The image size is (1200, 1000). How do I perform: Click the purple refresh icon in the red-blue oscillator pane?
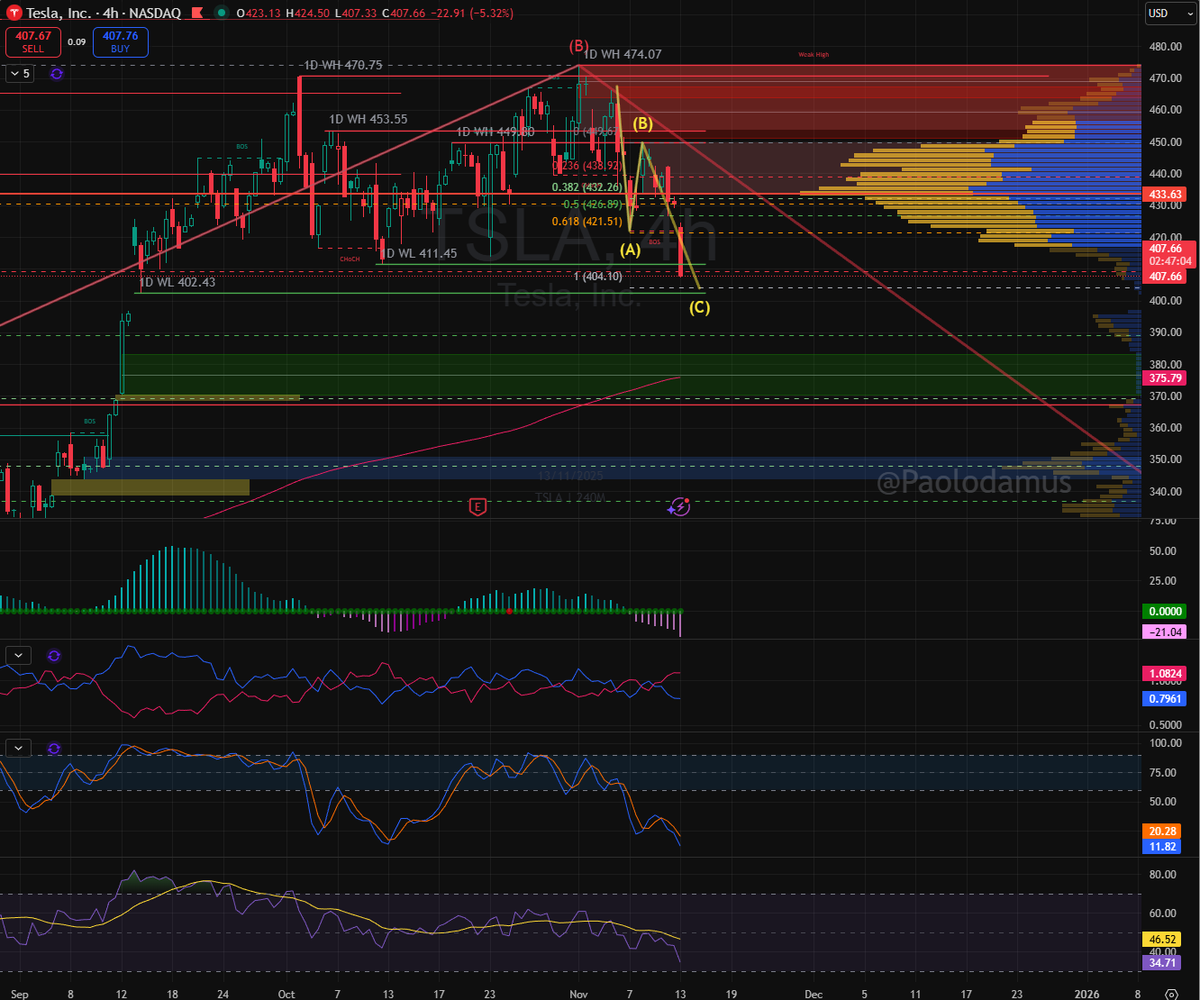click(54, 656)
